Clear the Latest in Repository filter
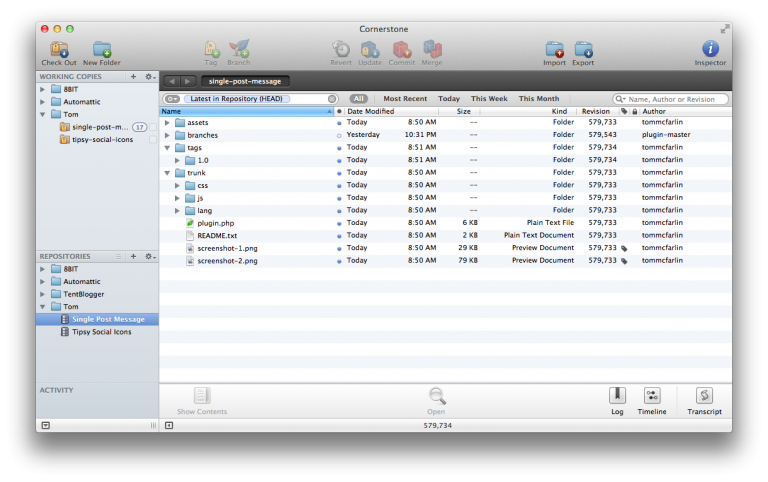This screenshot has height=482, width=768. tap(332, 99)
